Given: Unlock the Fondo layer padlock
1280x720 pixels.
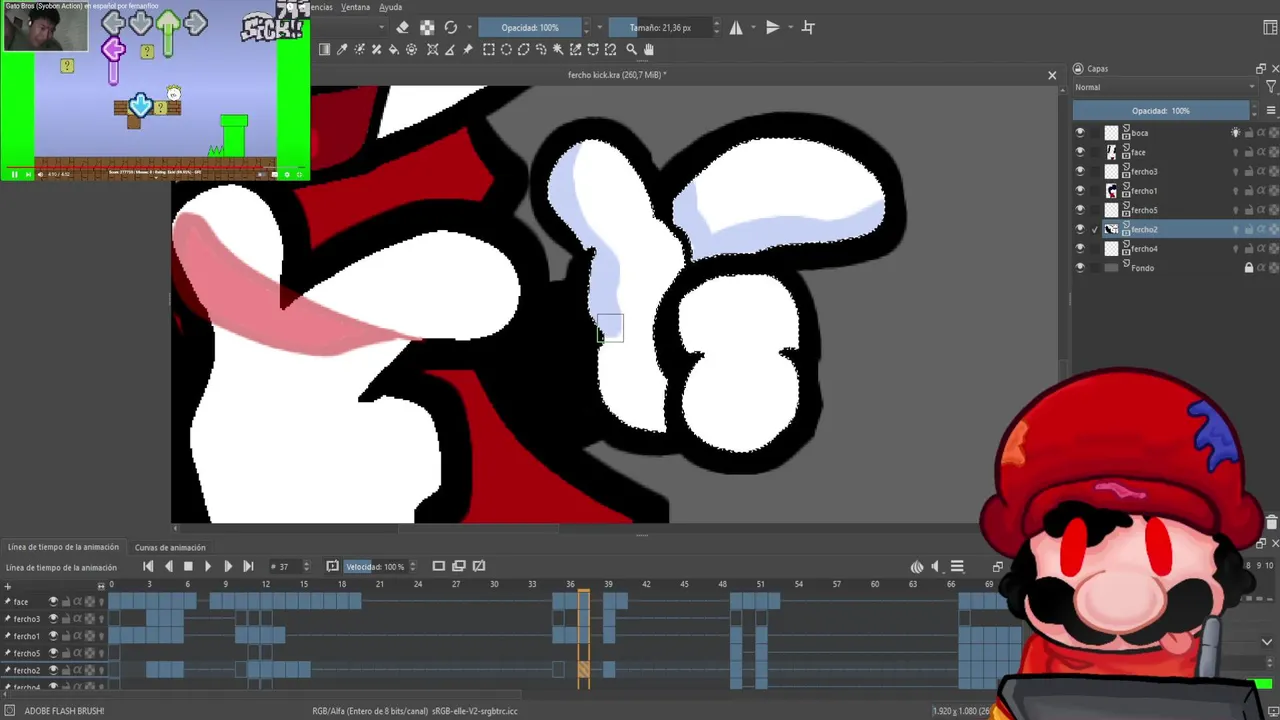Looking at the screenshot, I should point(1248,268).
